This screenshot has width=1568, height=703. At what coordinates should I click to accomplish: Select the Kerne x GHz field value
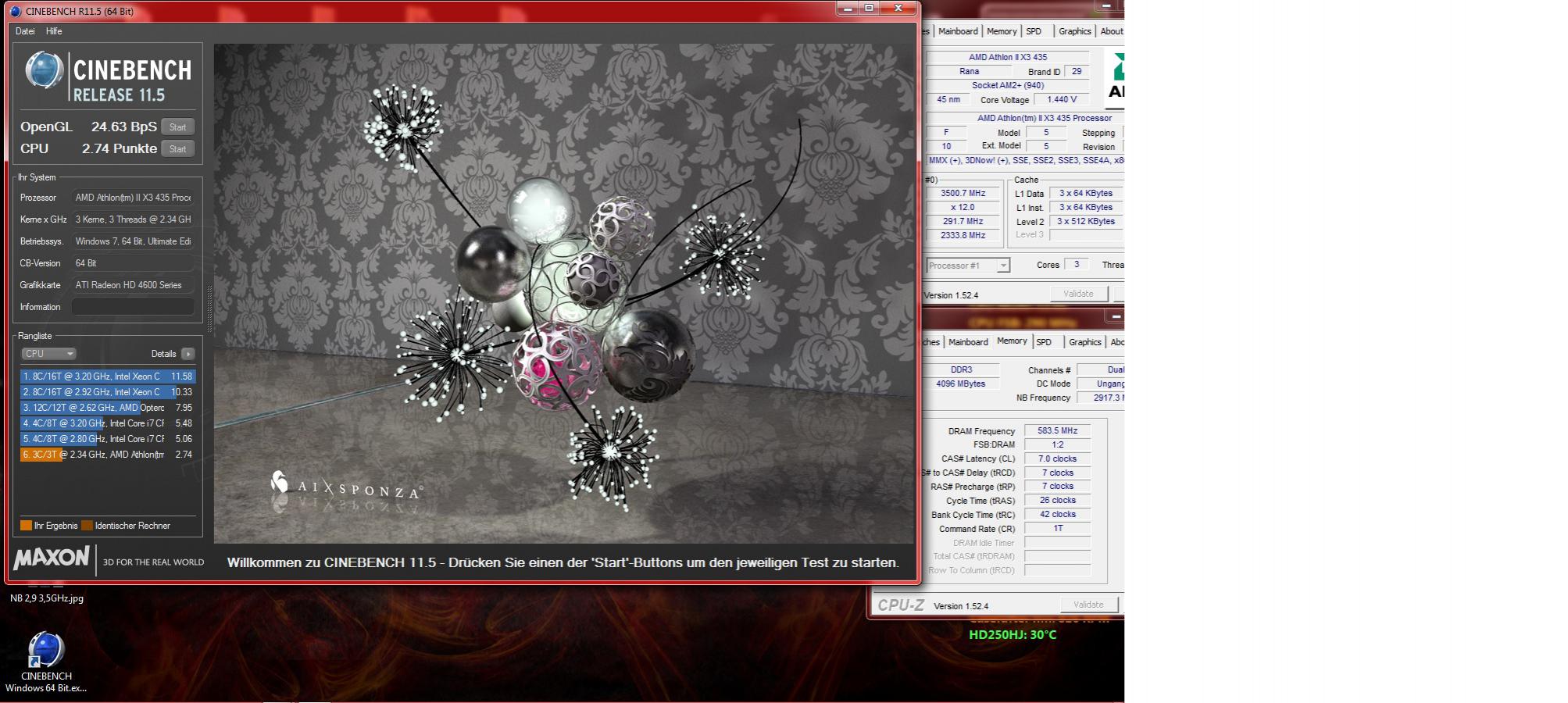[x=133, y=219]
